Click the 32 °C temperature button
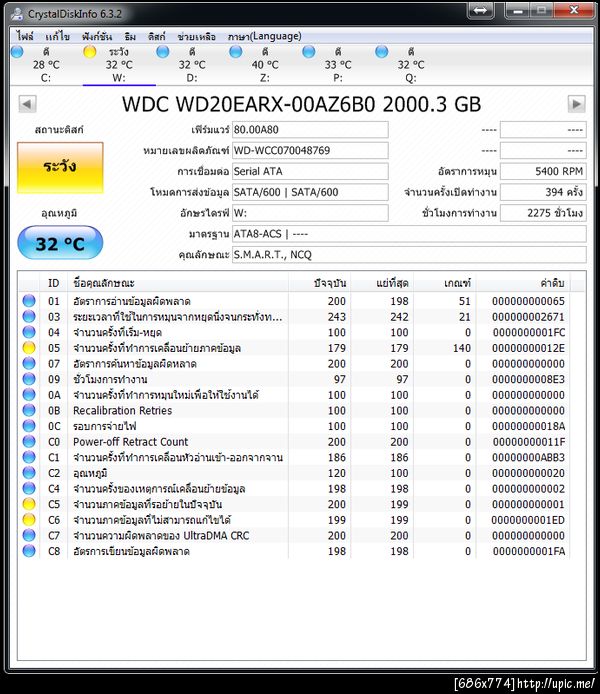 [60, 243]
